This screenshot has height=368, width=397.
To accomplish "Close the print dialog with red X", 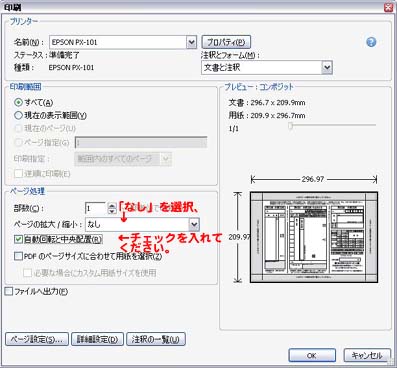I will pyautogui.click(x=389, y=7).
